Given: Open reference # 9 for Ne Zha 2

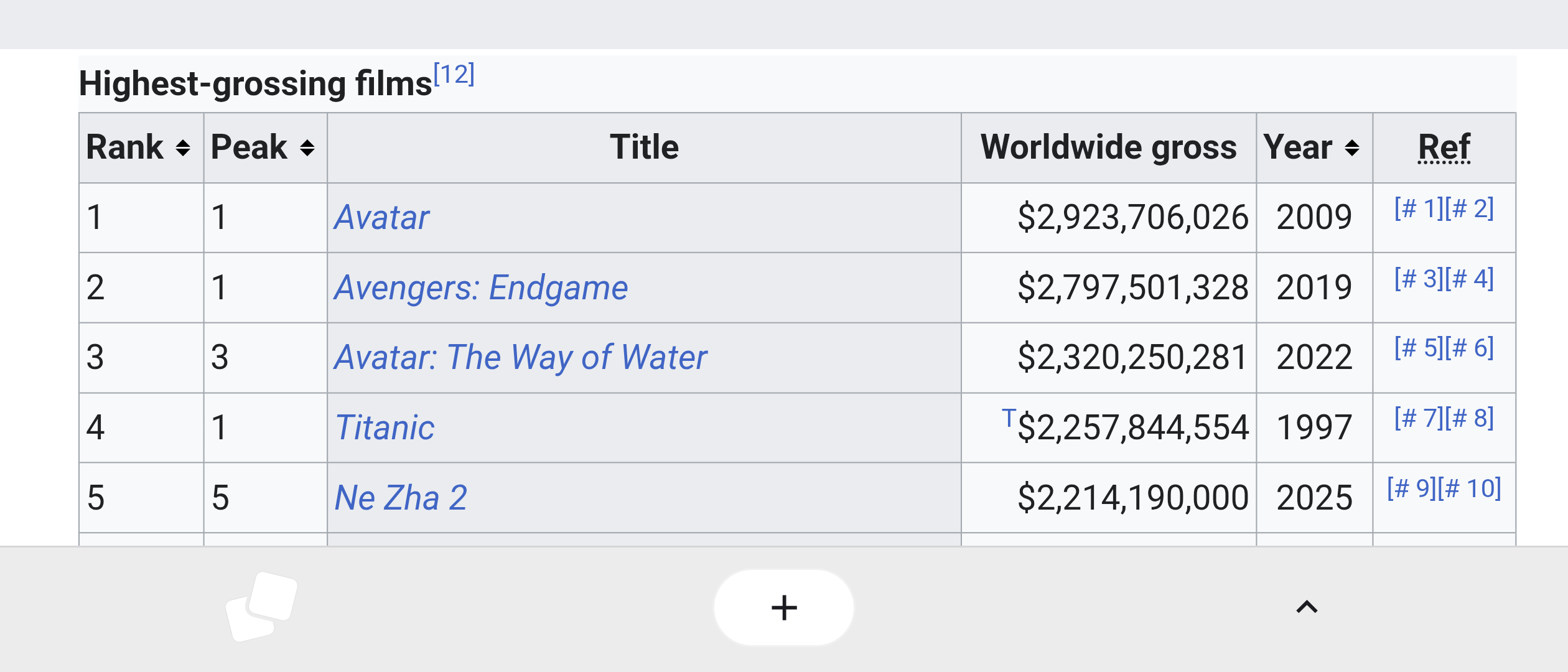Looking at the screenshot, I should (x=1412, y=488).
